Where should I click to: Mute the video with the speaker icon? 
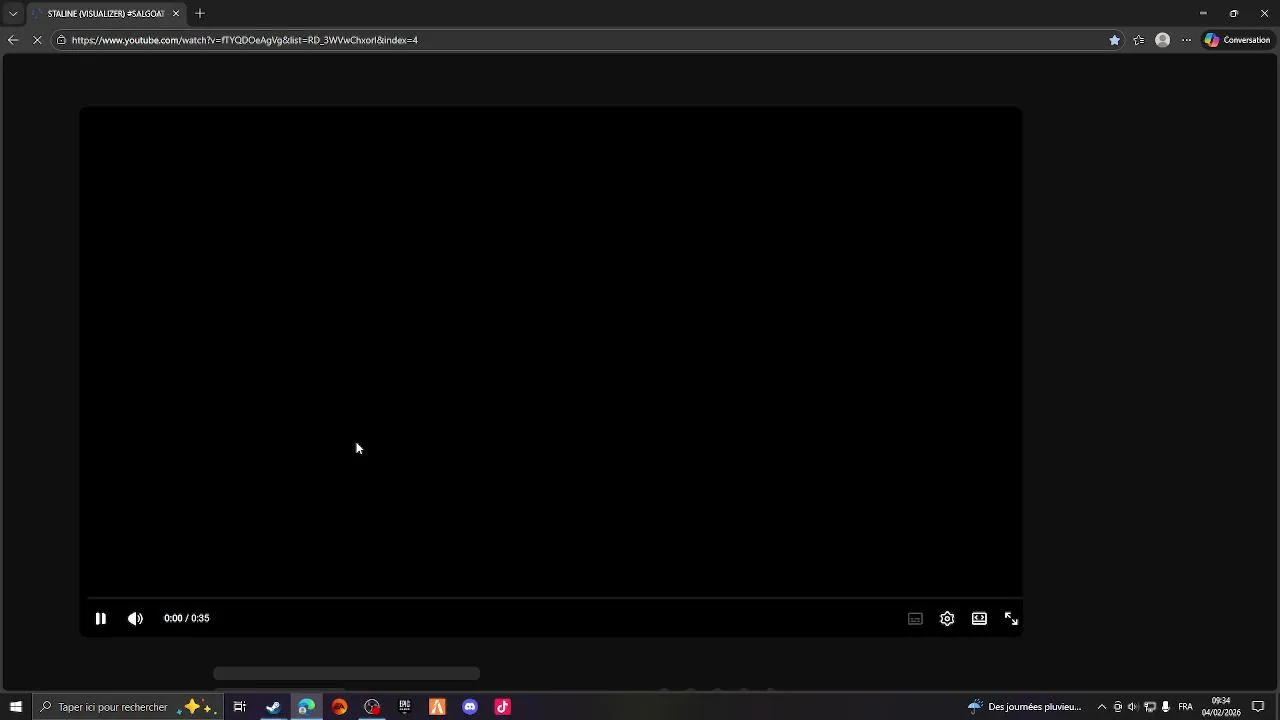[x=135, y=619]
